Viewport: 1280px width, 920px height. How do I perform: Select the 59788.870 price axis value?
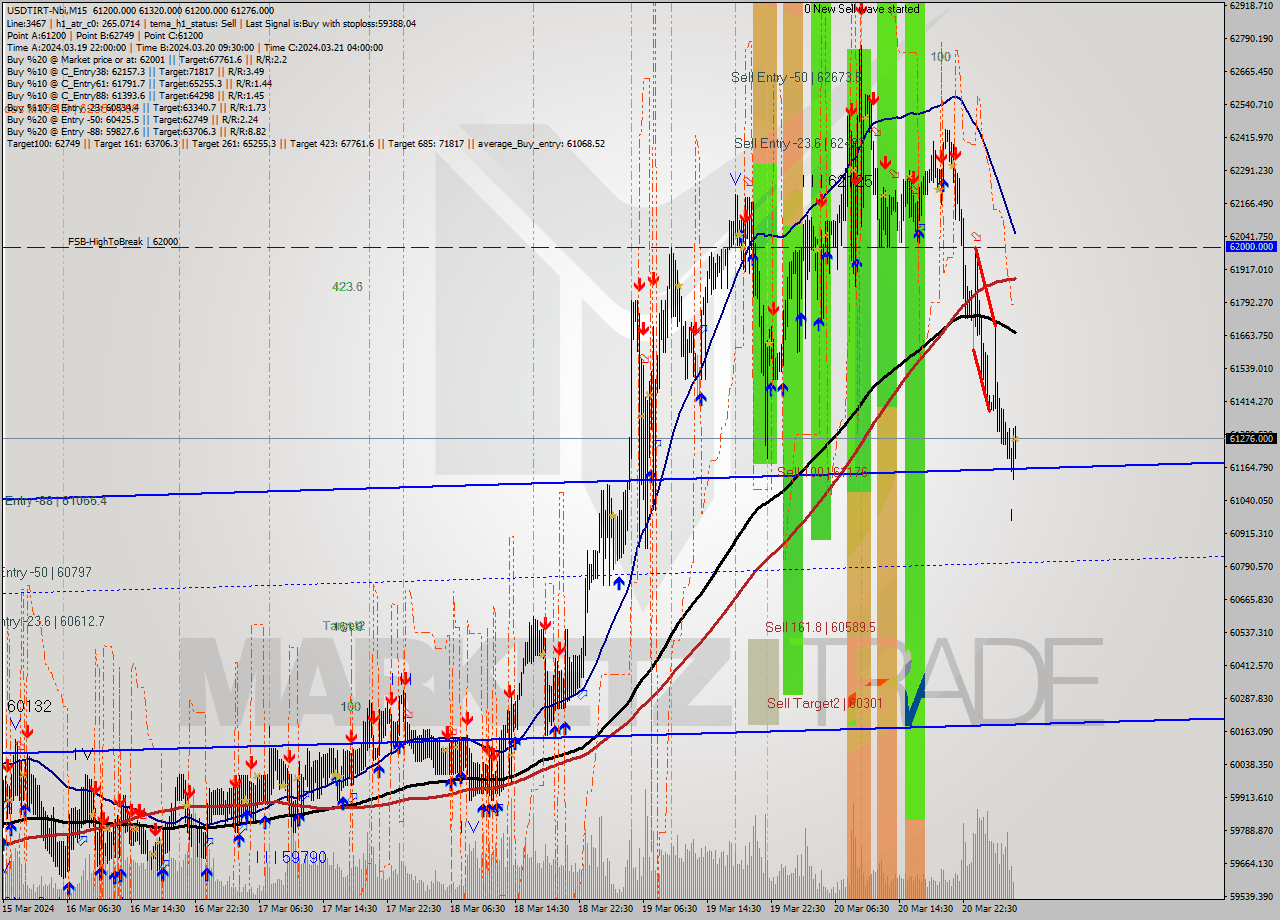tap(1251, 830)
